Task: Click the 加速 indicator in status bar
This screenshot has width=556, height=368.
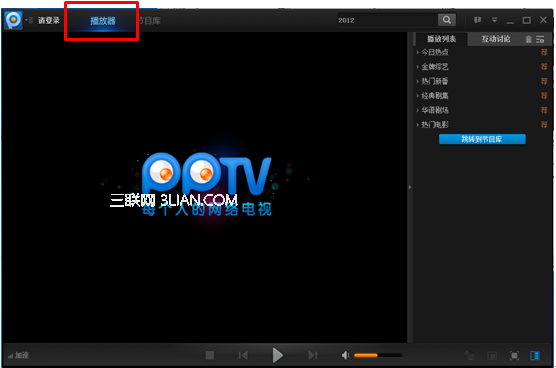Action: tap(18, 355)
